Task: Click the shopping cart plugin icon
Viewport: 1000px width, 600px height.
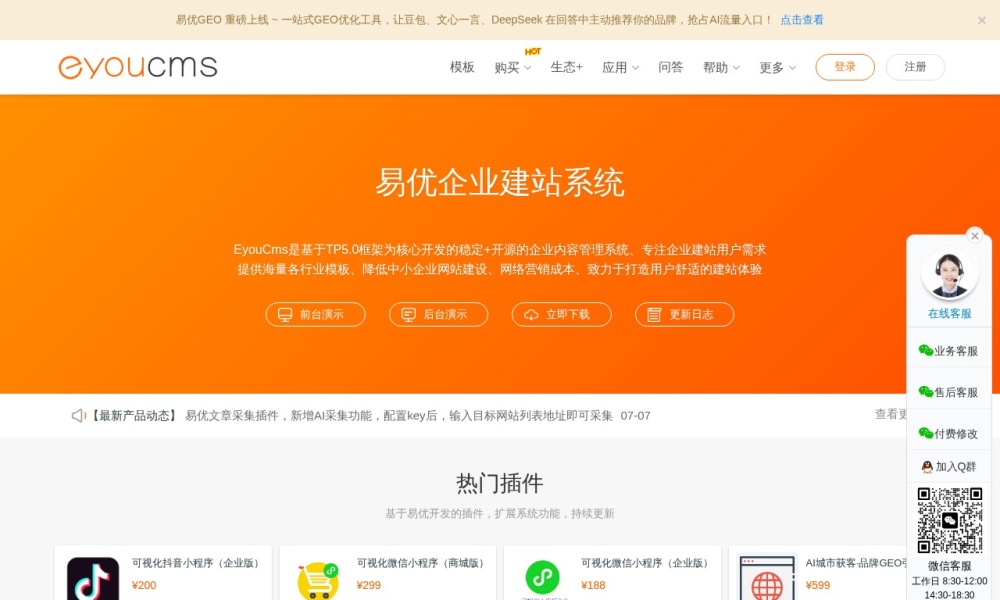Action: [318, 580]
